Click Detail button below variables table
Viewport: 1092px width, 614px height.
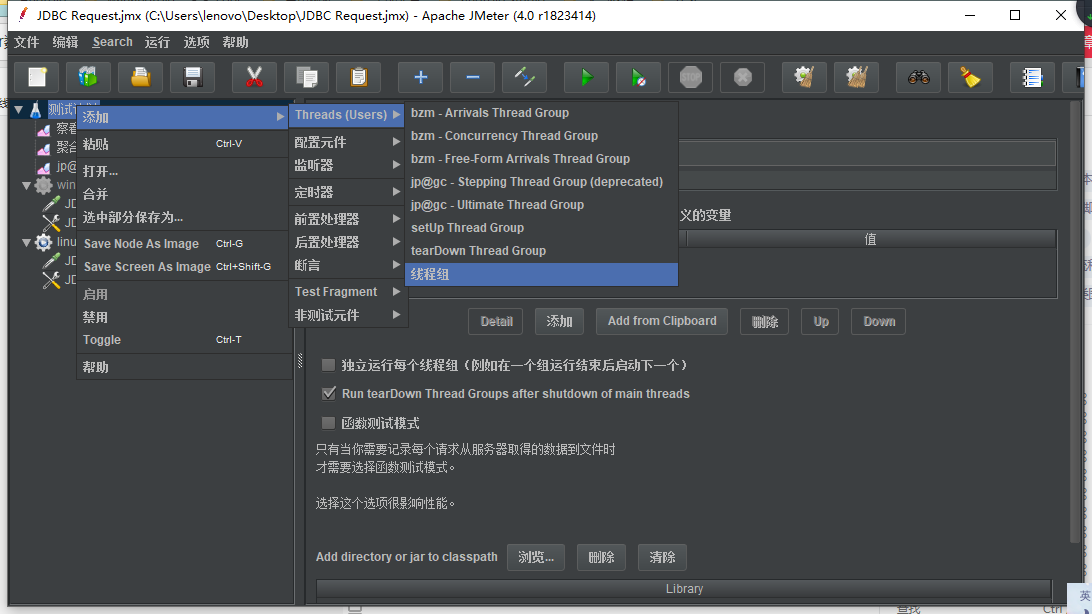pos(497,322)
